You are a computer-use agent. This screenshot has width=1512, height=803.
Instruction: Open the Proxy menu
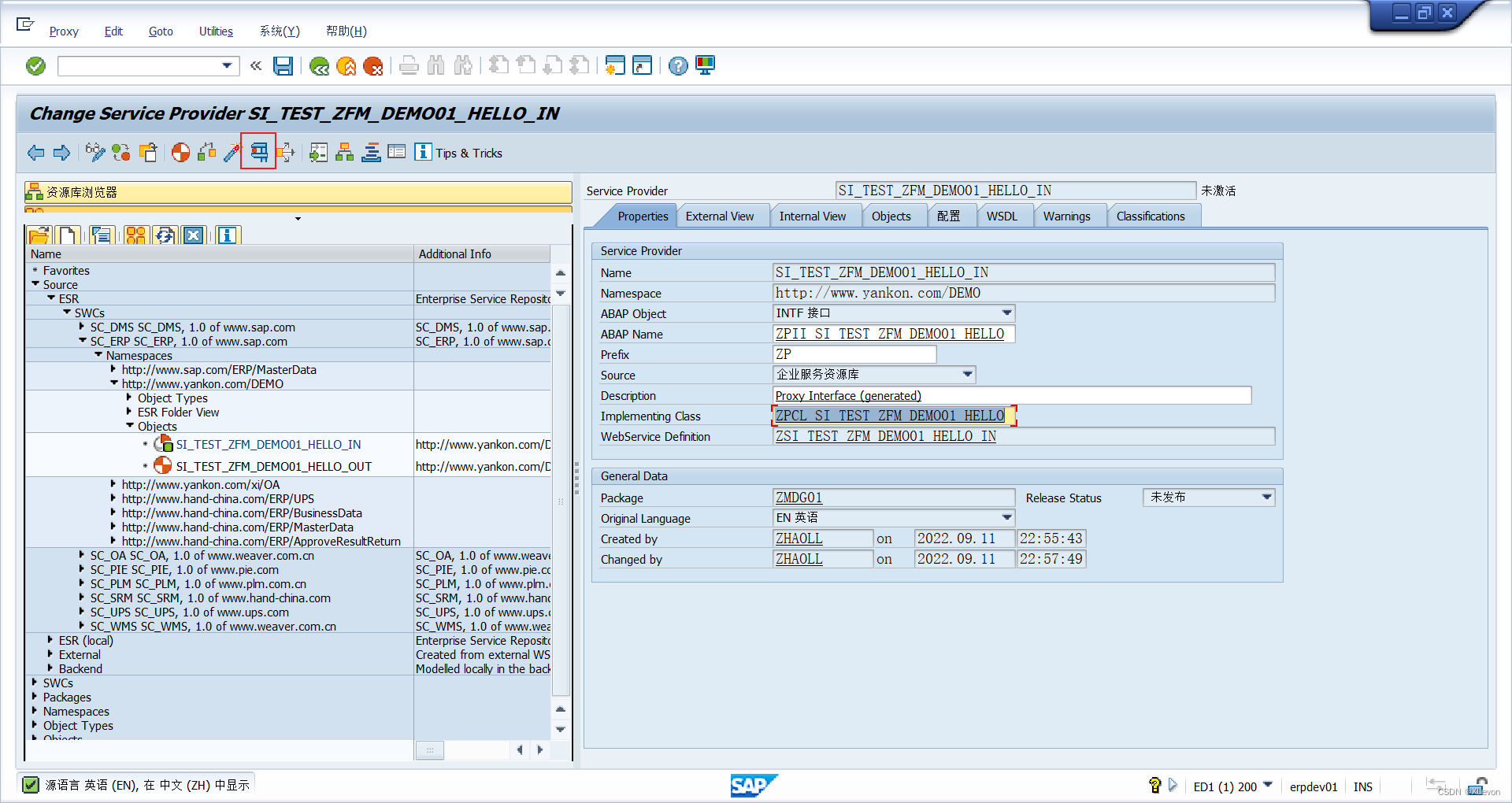click(x=64, y=31)
